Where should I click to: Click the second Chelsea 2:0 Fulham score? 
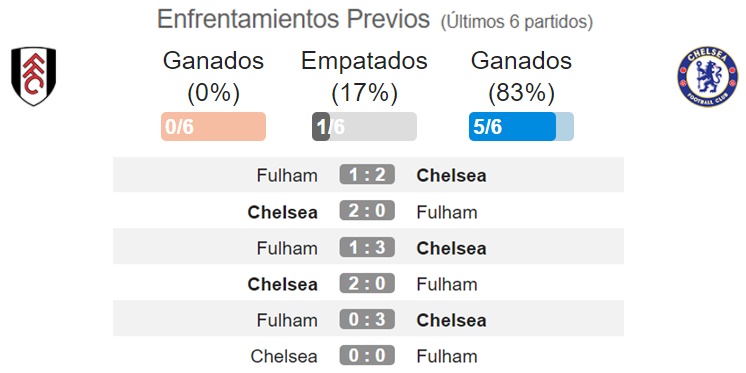[x=367, y=283]
